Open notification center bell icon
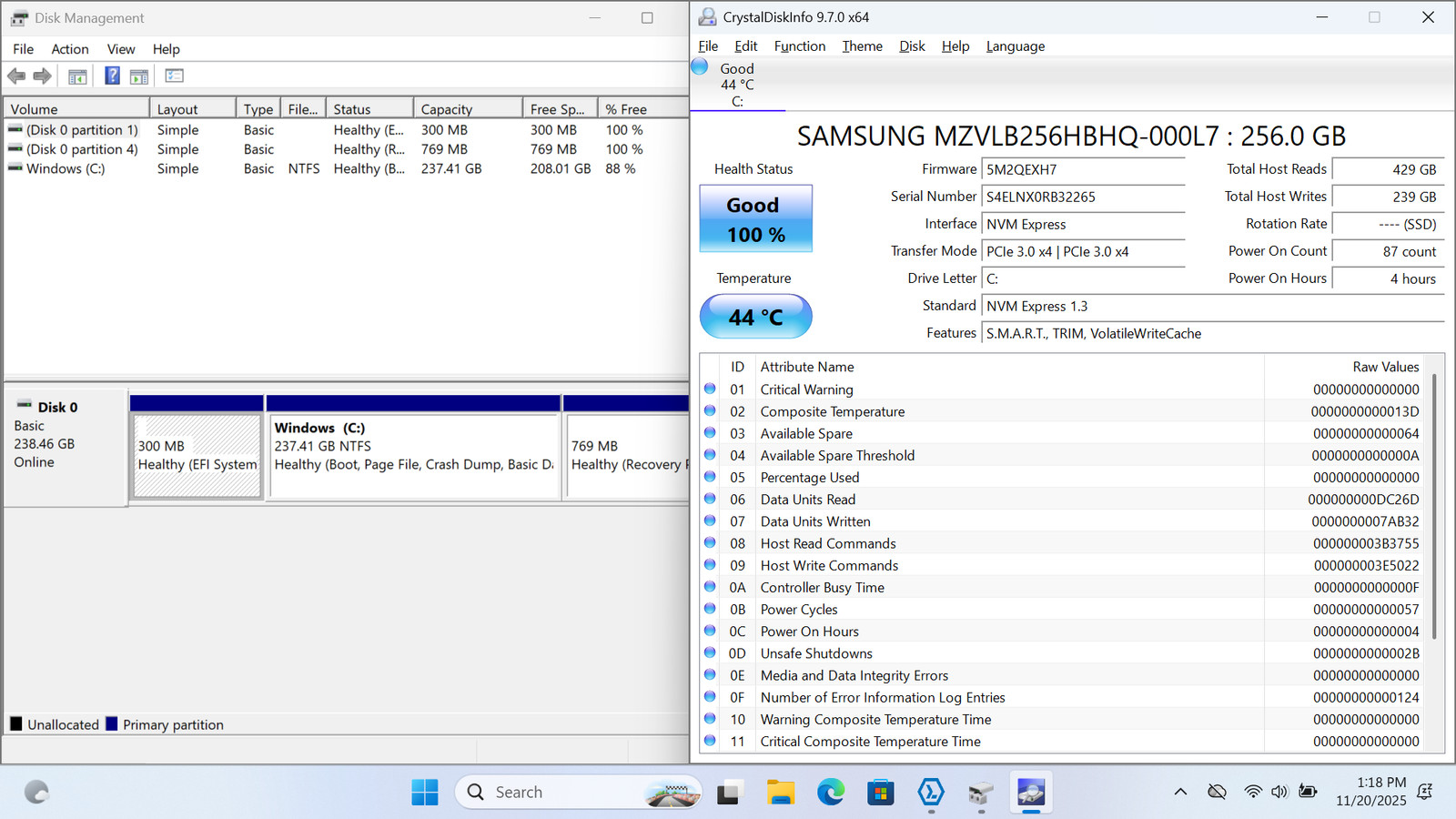The width and height of the screenshot is (1456, 819). click(1425, 792)
